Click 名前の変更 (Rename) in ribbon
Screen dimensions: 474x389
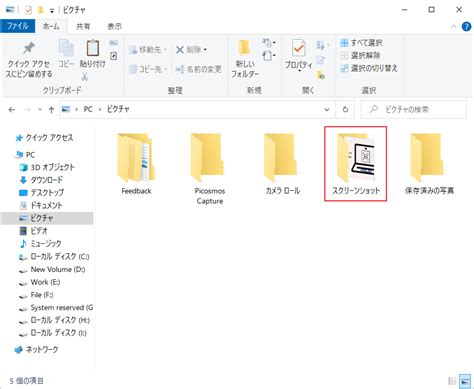tap(199, 69)
